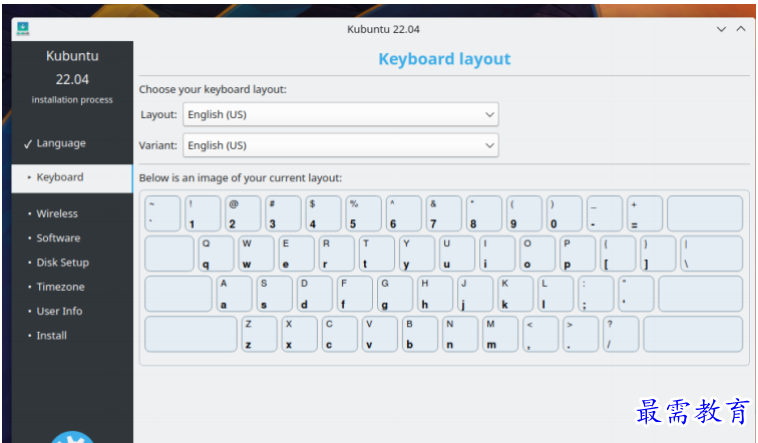Click the 3 / hash key preview

tap(283, 213)
